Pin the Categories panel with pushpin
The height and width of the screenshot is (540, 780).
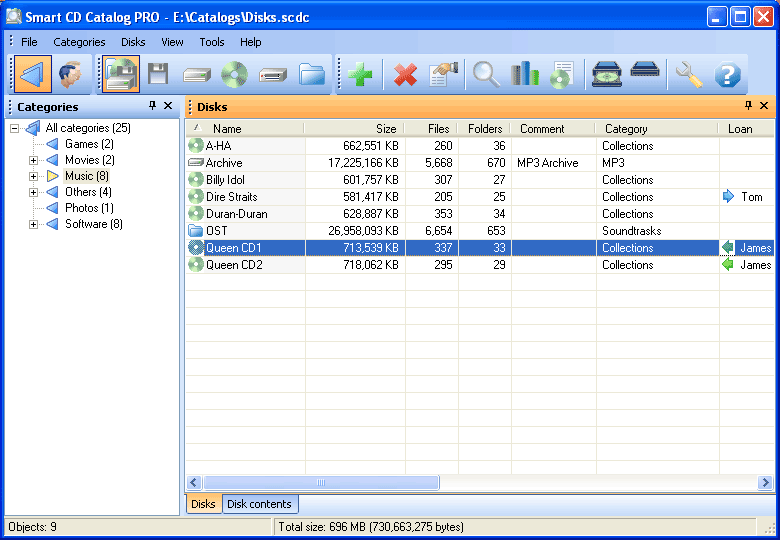pyautogui.click(x=152, y=106)
